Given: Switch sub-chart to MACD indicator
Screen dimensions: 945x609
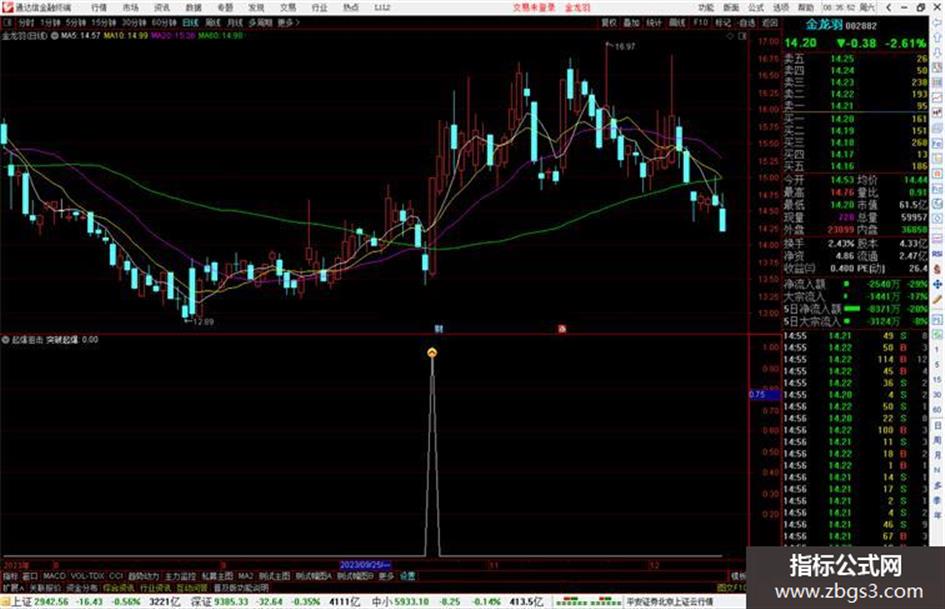Looking at the screenshot, I should 54,576.
